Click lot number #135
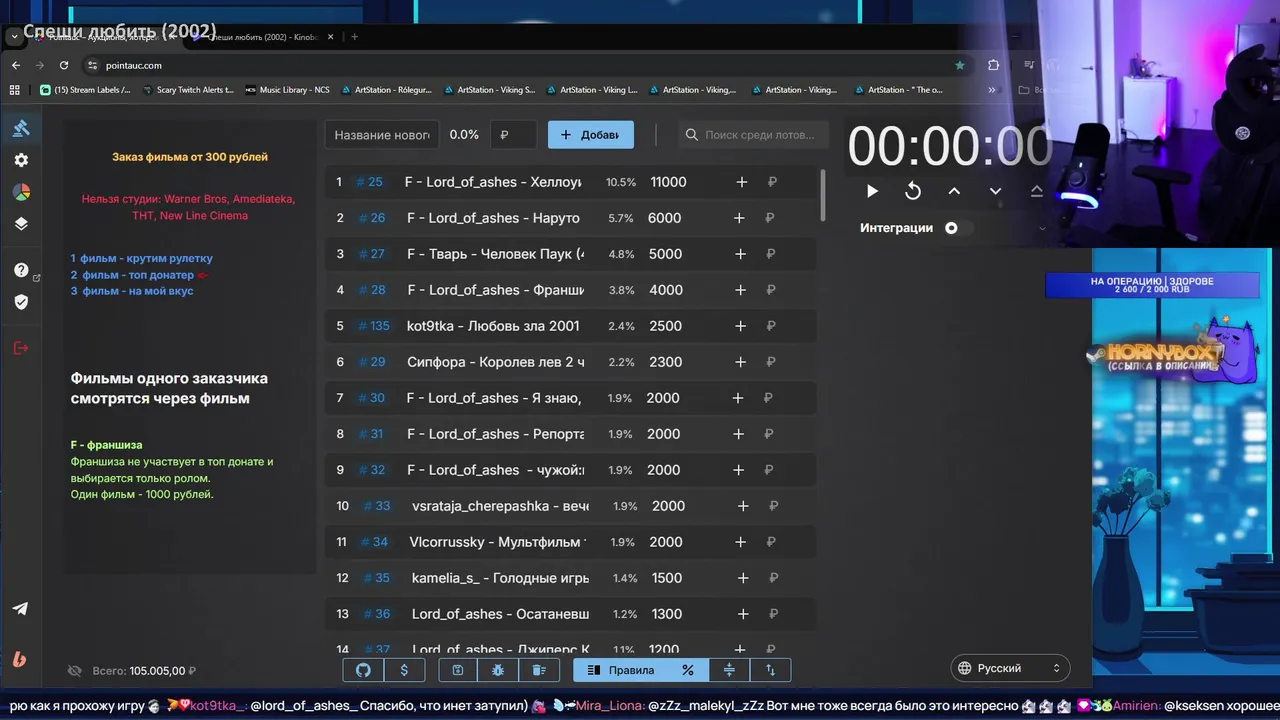This screenshot has width=1280, height=720. (x=373, y=326)
